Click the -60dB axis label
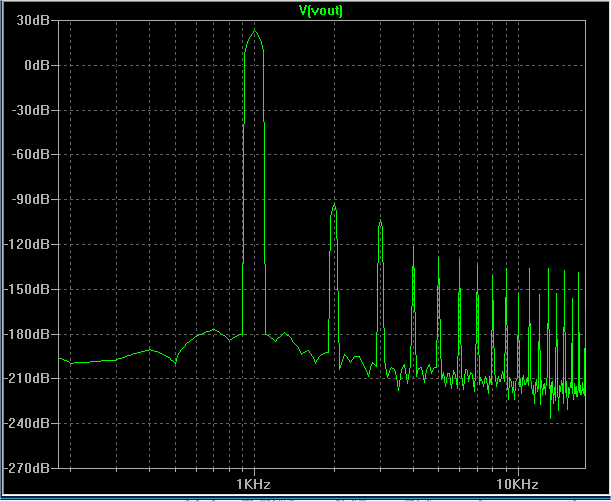The image size is (611, 501). pos(30,154)
